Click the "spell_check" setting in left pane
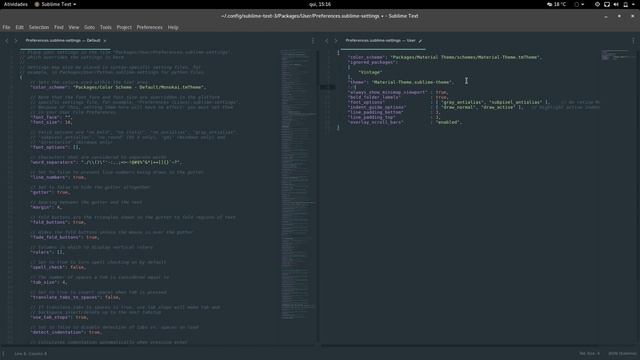The height and width of the screenshot is (360, 640). pos(58,267)
